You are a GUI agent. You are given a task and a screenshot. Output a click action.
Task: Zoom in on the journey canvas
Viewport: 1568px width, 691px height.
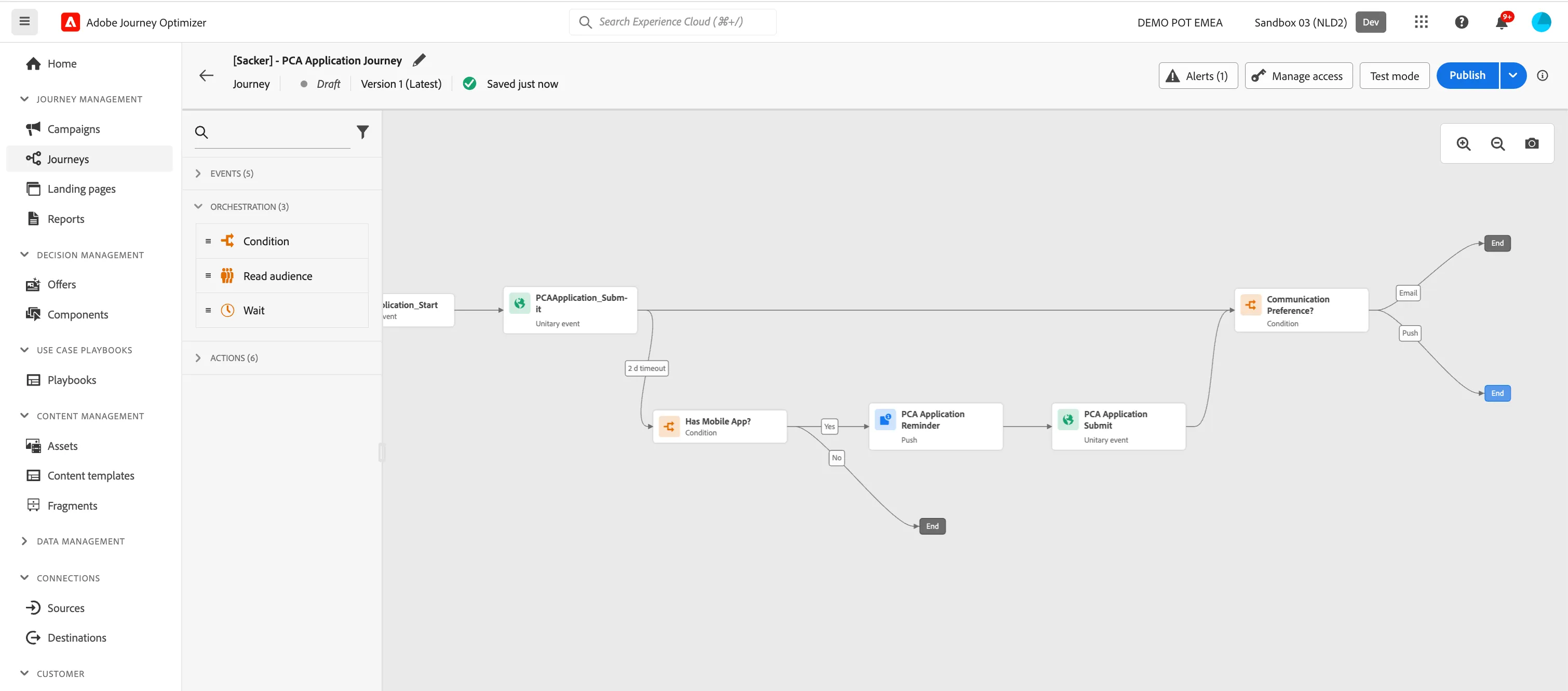[1463, 144]
